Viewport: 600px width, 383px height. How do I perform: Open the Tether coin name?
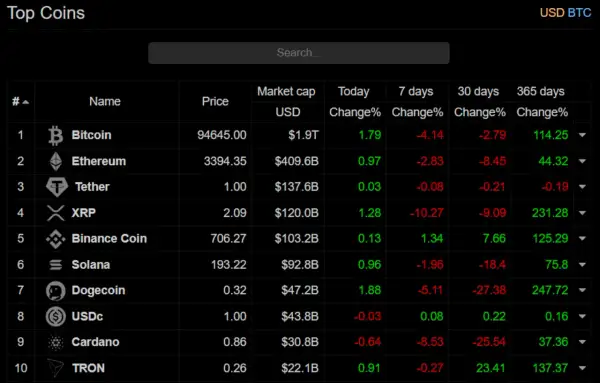click(x=92, y=187)
